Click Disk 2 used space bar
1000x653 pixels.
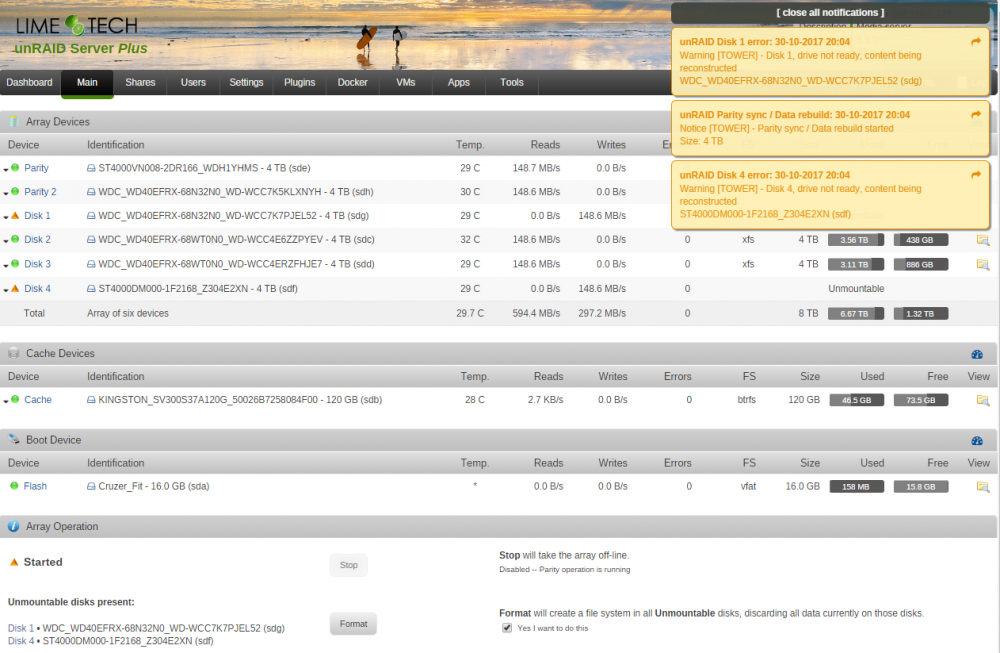tap(855, 240)
